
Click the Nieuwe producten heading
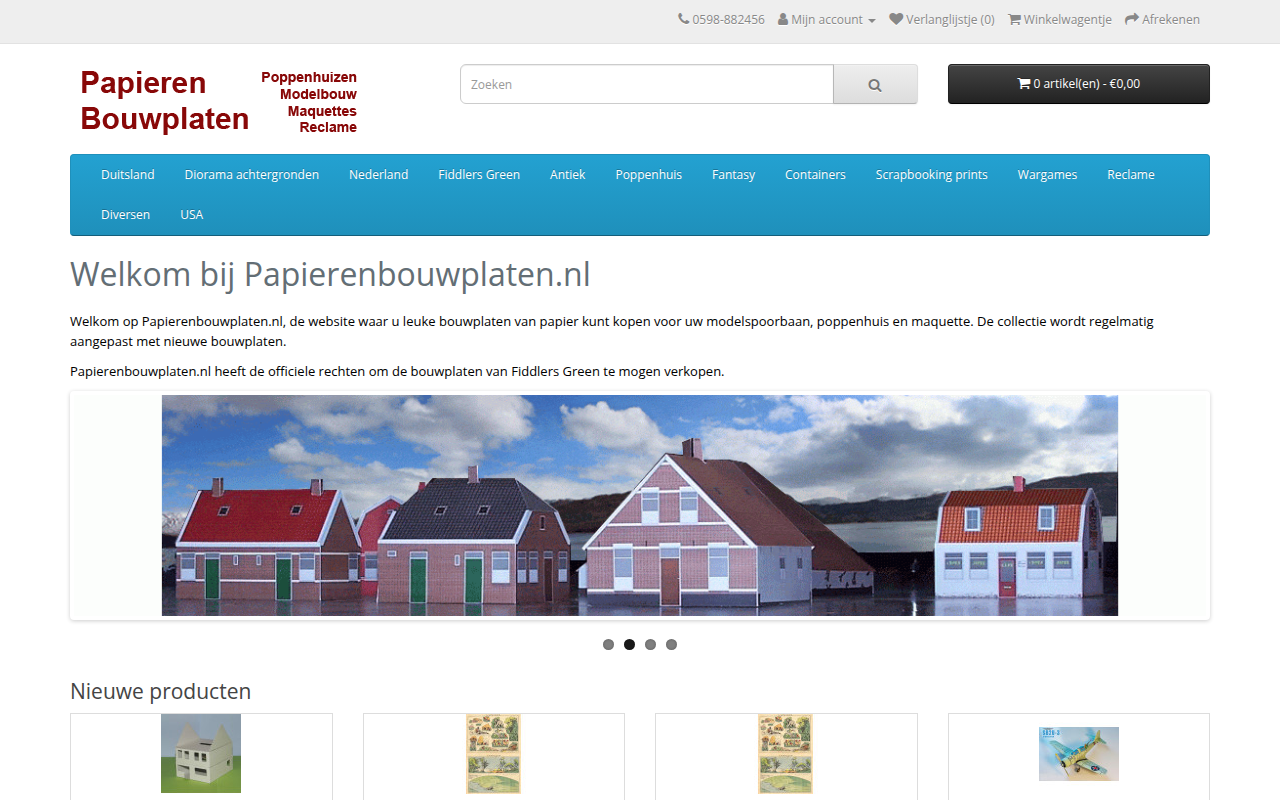(x=160, y=691)
